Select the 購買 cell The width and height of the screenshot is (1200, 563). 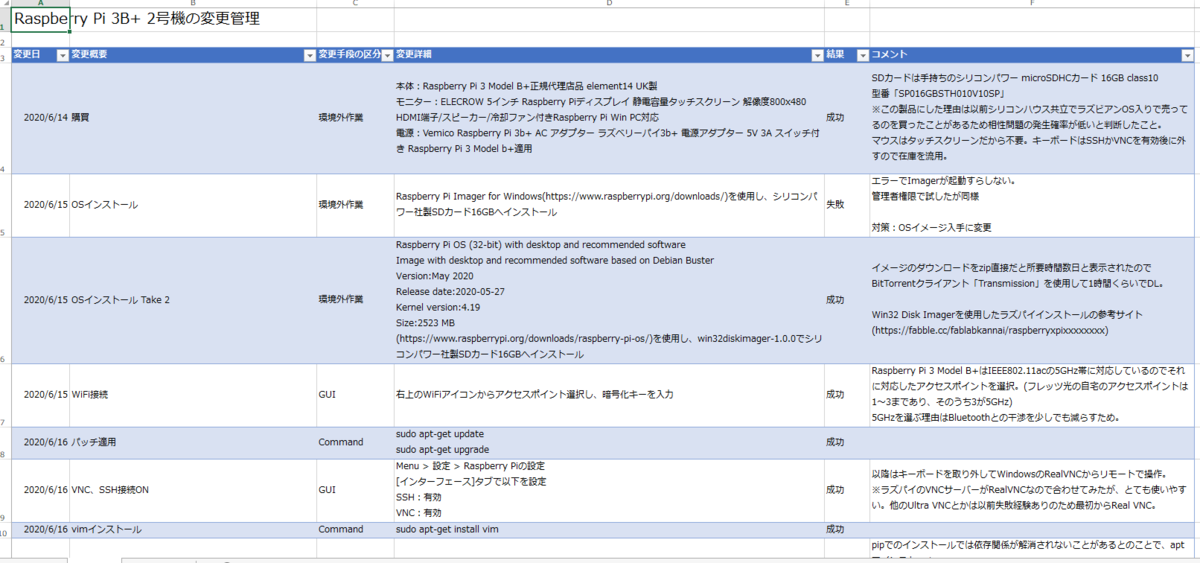(193, 118)
